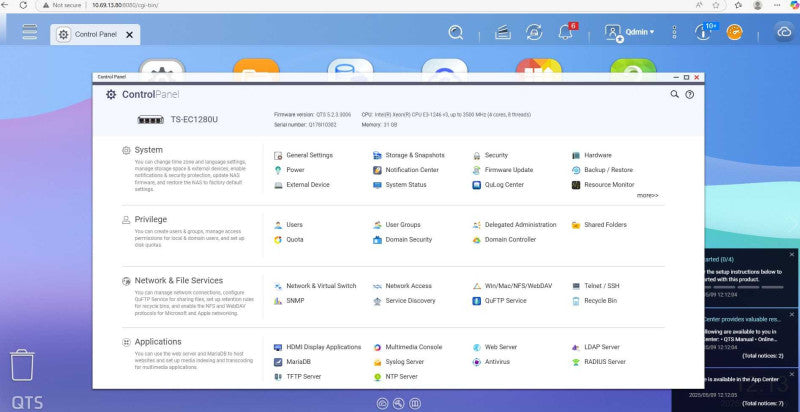Open the QTS main menu hamburger icon
The height and width of the screenshot is (412, 800).
(30, 32)
